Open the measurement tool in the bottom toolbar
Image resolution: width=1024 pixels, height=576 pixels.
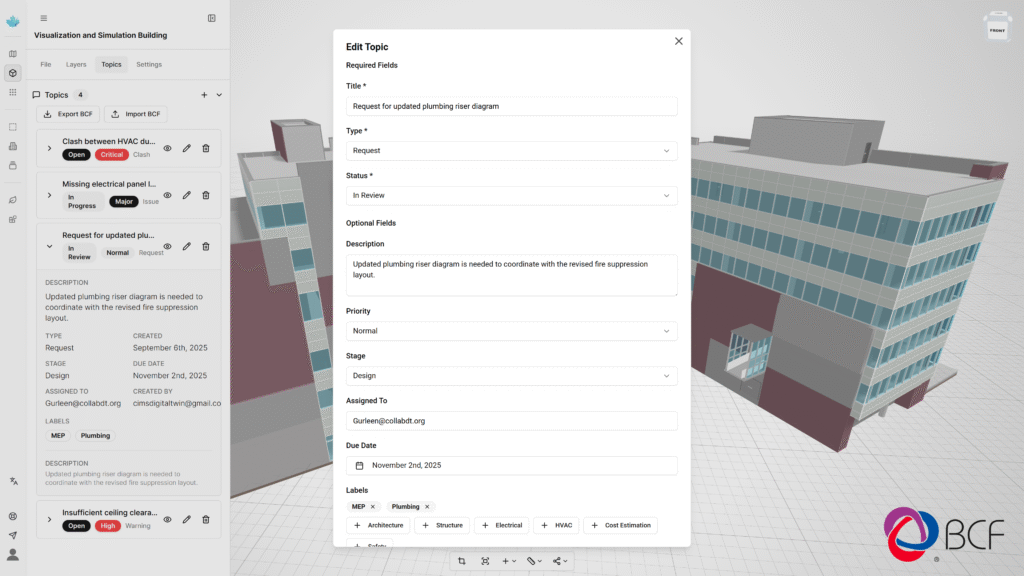tap(533, 561)
